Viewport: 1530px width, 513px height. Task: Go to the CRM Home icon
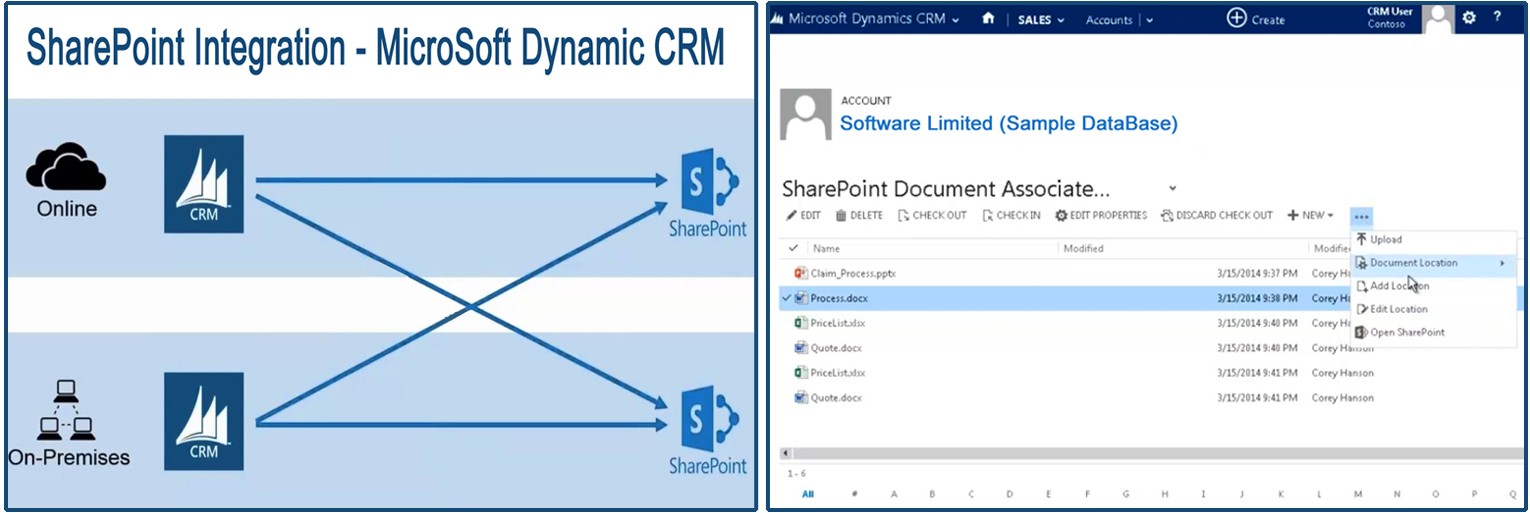[x=988, y=18]
